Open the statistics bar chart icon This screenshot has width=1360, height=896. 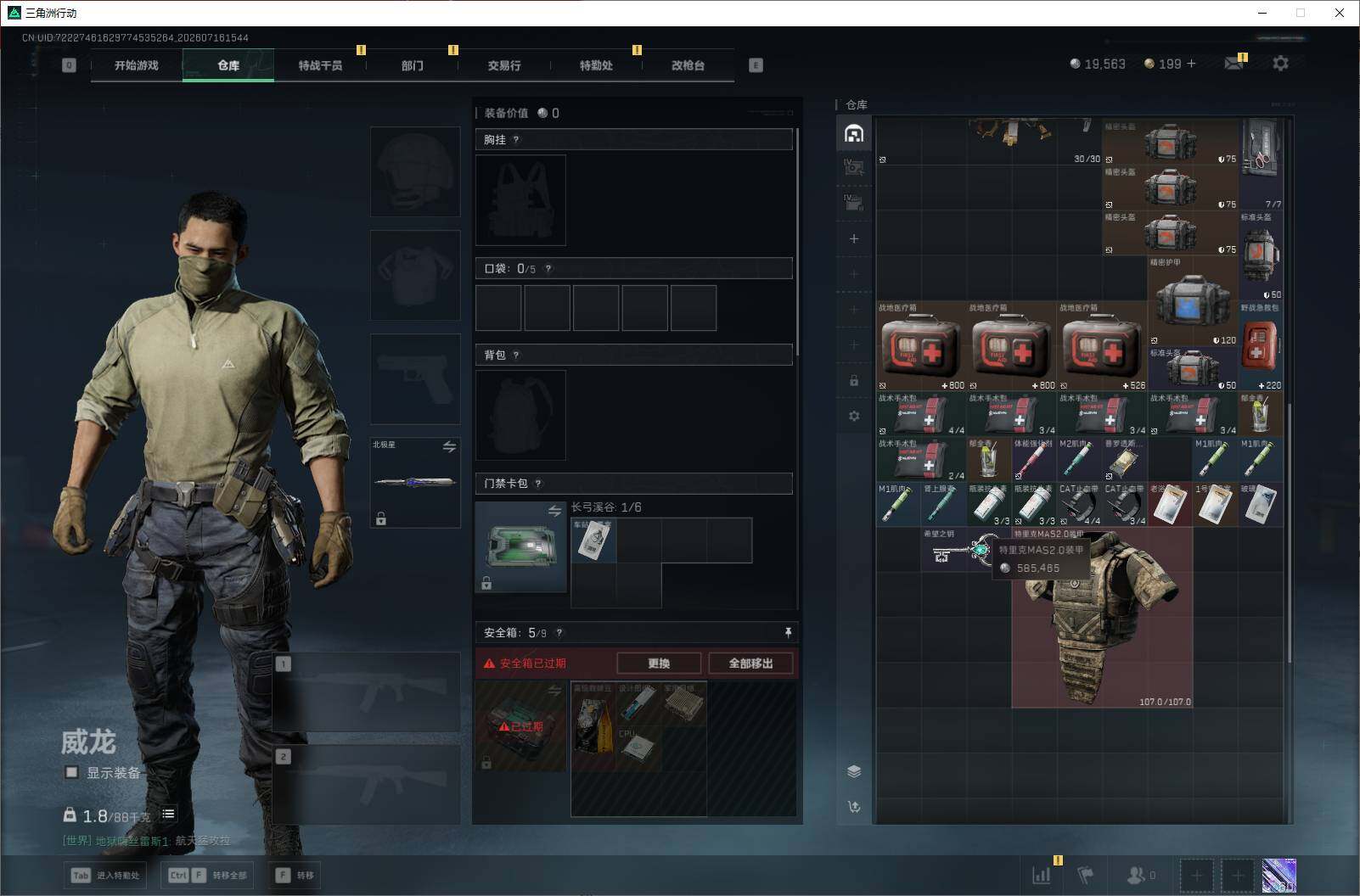pyautogui.click(x=1042, y=875)
